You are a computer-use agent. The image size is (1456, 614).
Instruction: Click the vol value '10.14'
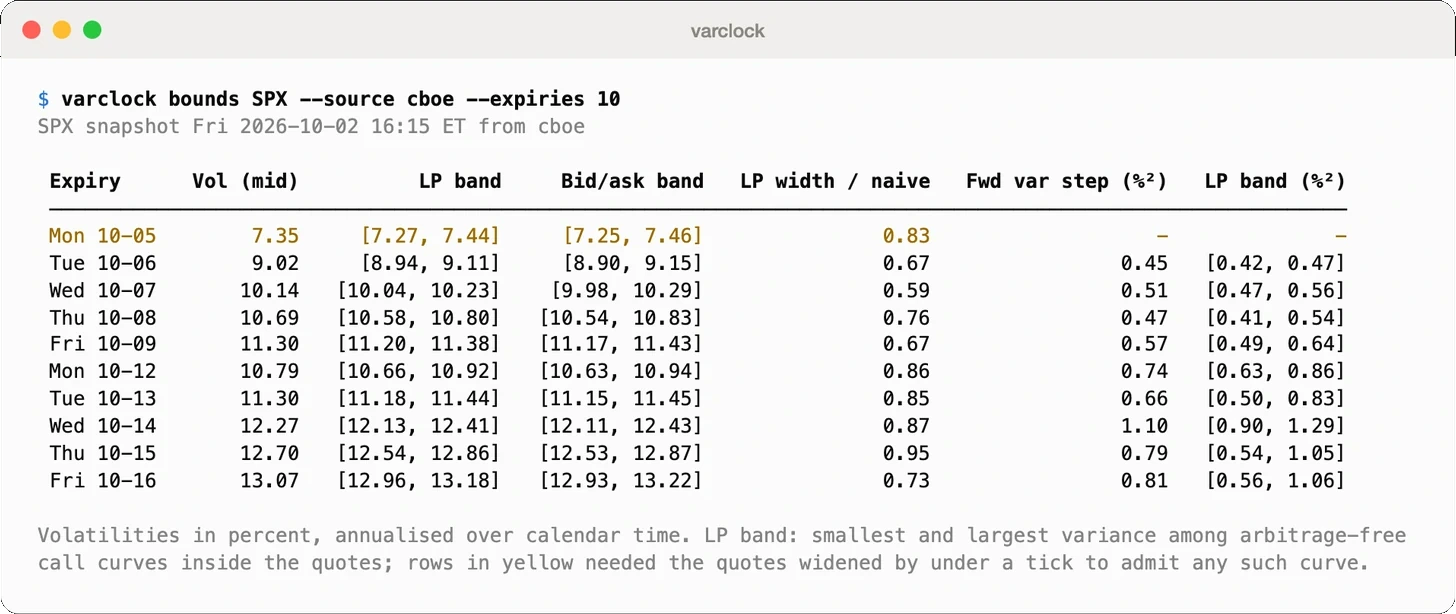coord(269,290)
